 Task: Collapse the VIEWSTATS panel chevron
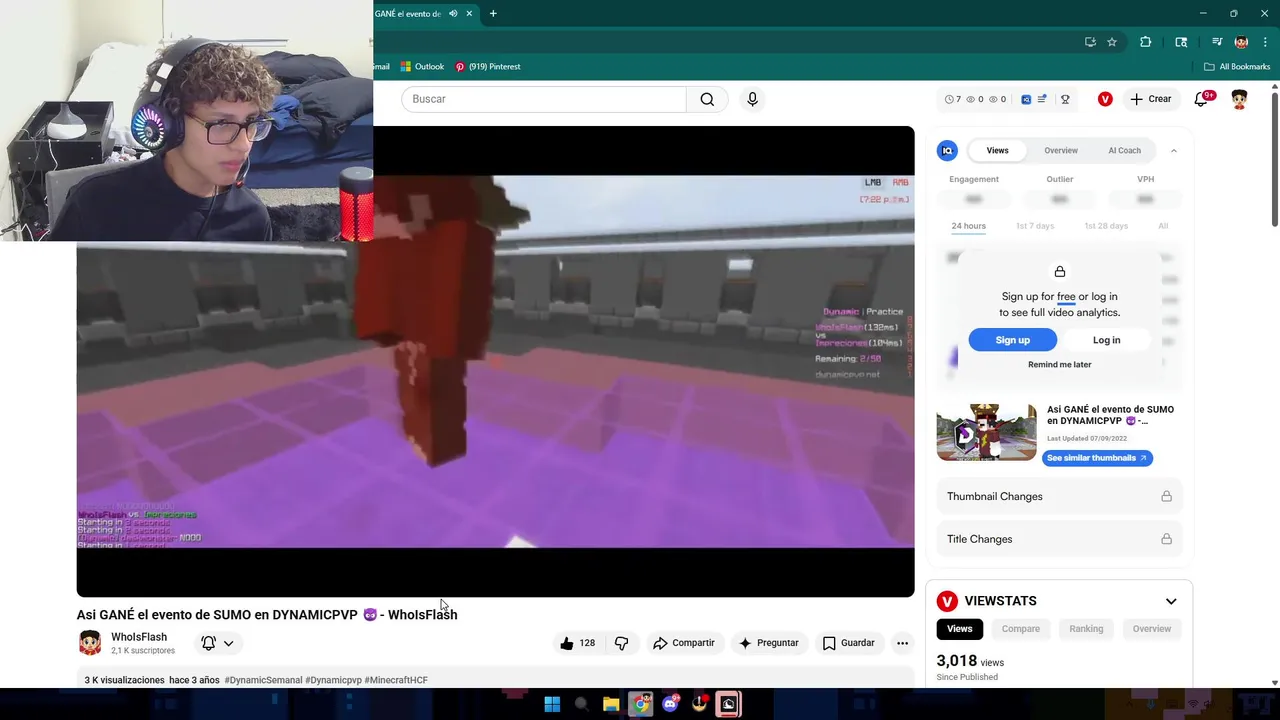pos(1171,601)
